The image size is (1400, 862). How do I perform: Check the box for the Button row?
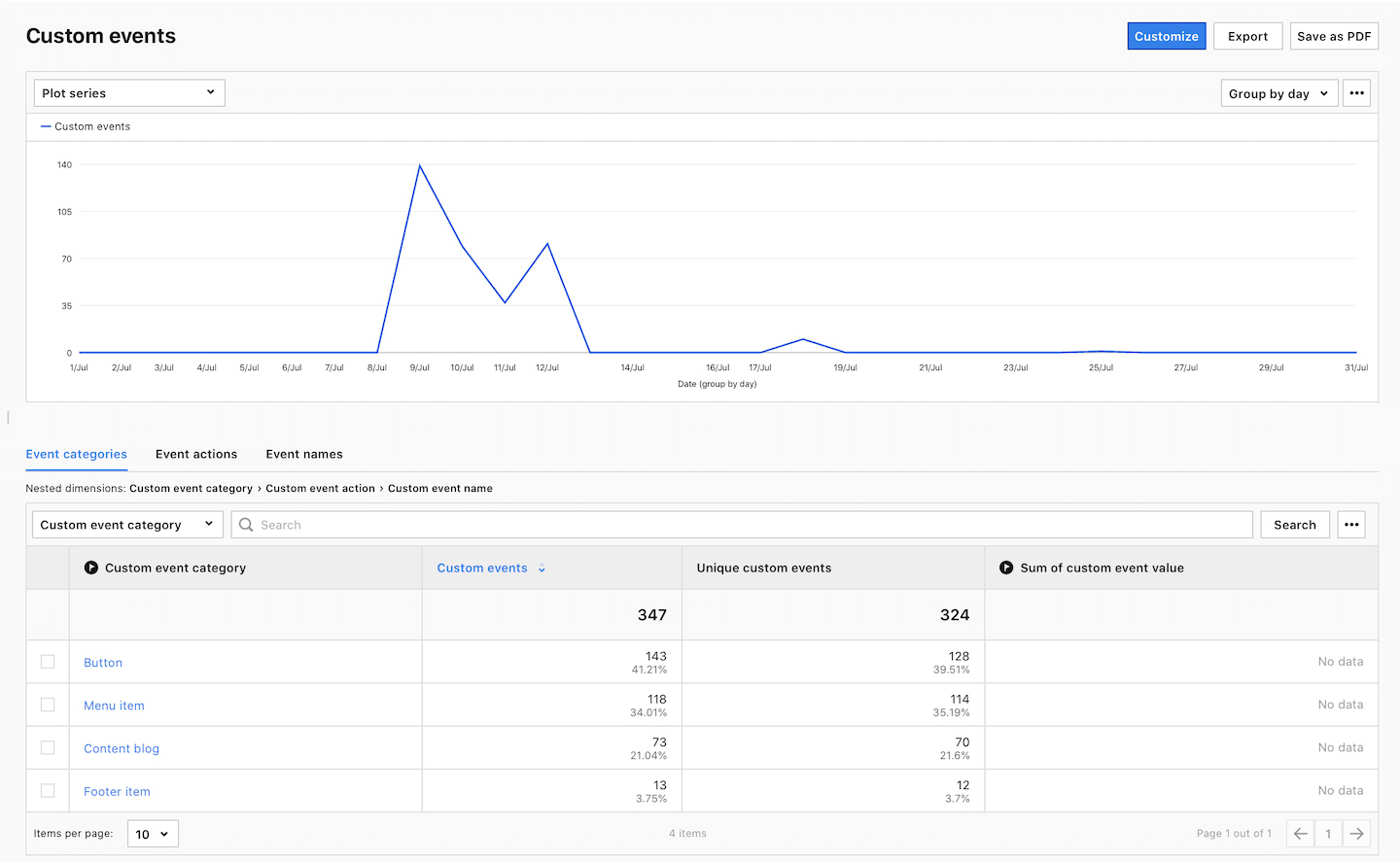point(48,662)
